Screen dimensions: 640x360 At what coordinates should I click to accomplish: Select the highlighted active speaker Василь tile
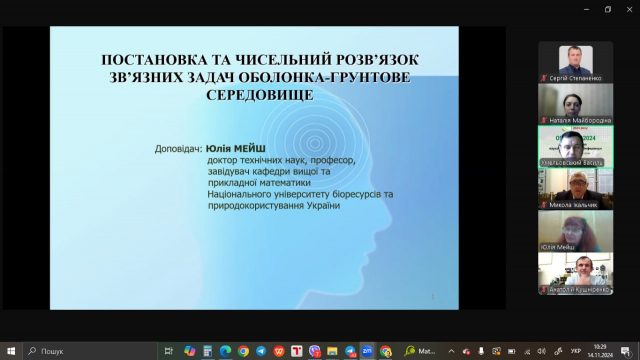pos(576,147)
